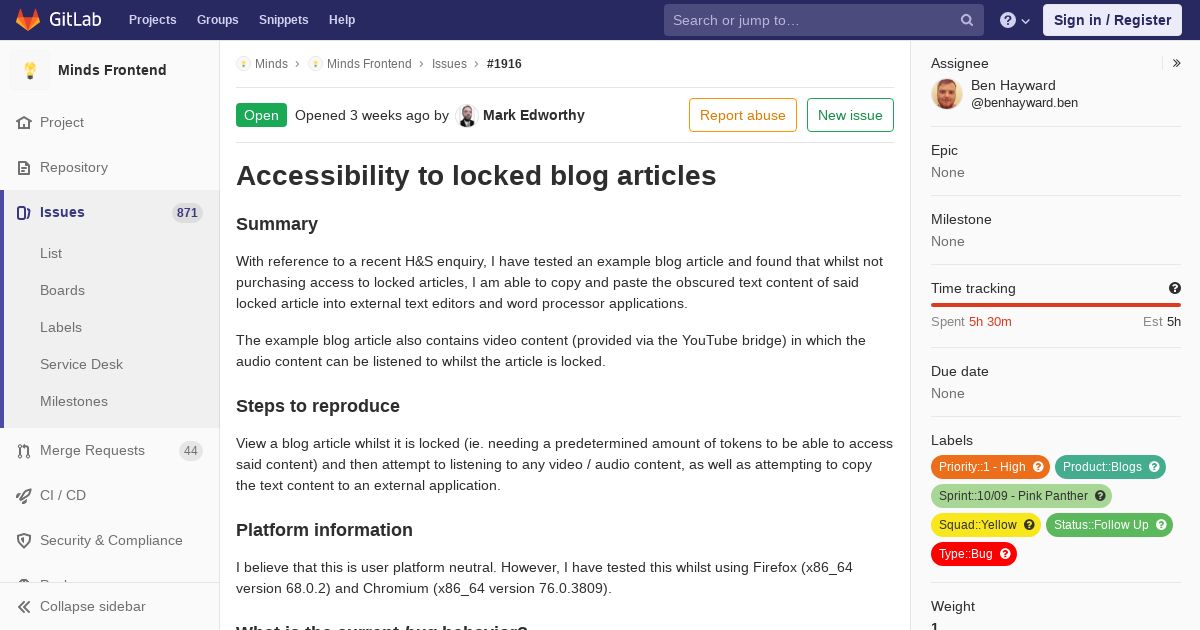Select Boards under Issues
Viewport: 1200px width, 630px height.
(62, 290)
